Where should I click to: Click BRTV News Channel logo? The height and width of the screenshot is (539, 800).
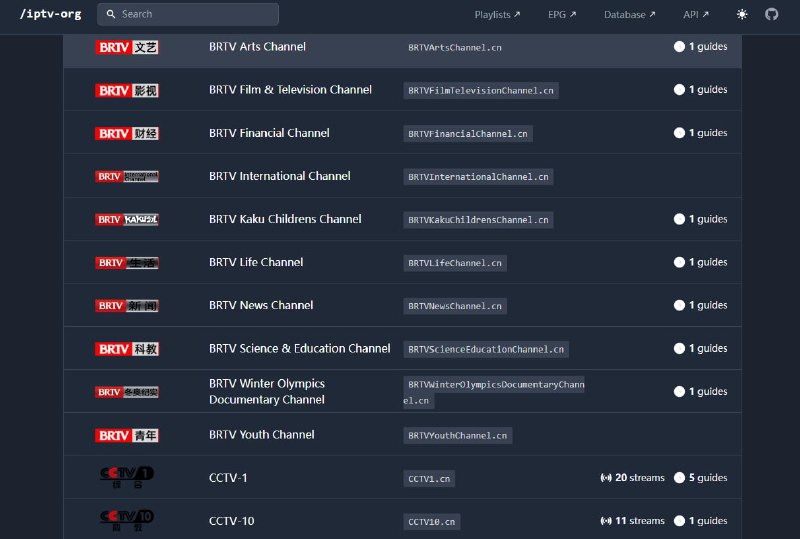tap(127, 306)
